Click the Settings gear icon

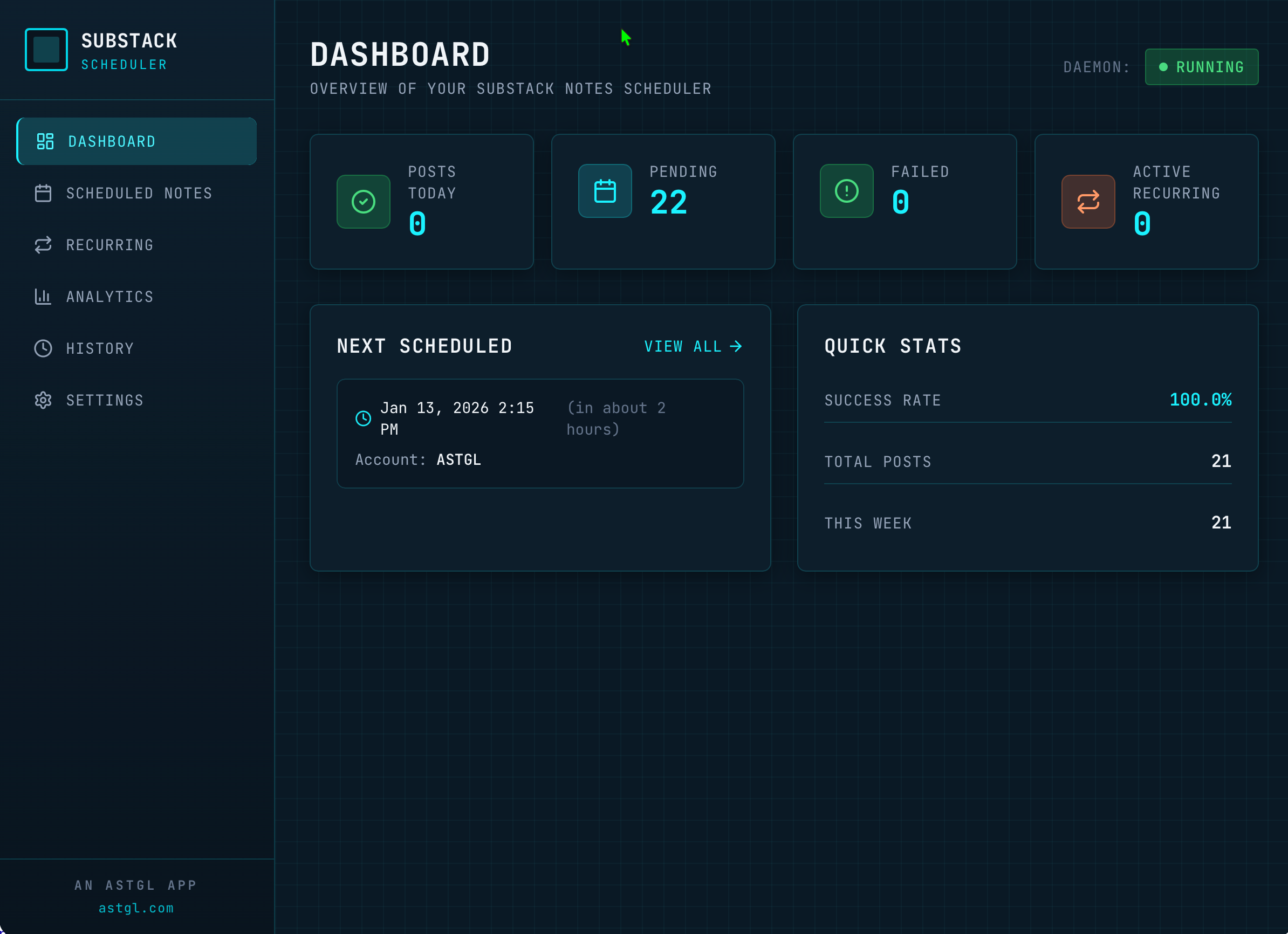pos(43,400)
